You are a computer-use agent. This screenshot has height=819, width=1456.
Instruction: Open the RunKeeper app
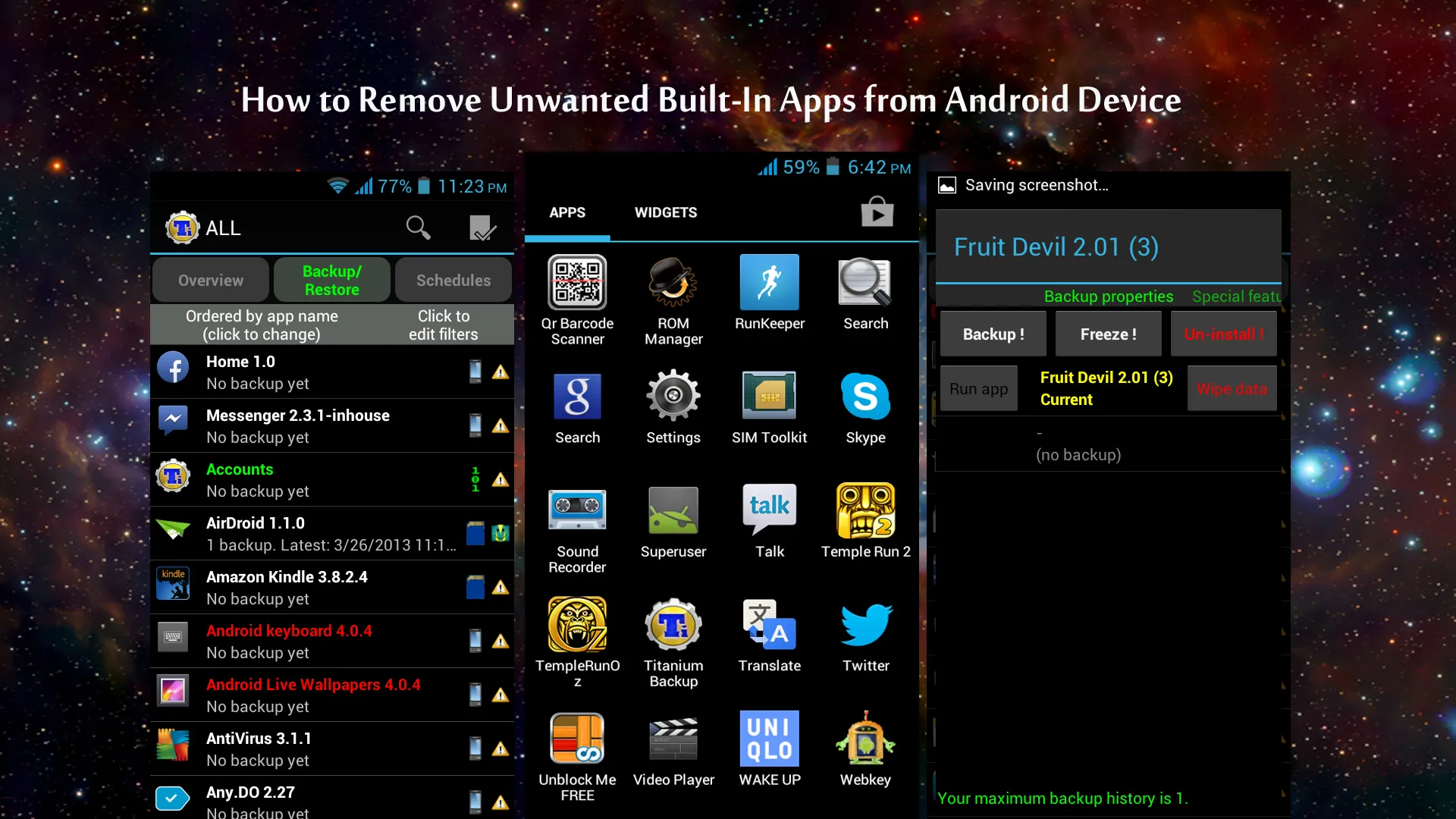(x=769, y=293)
